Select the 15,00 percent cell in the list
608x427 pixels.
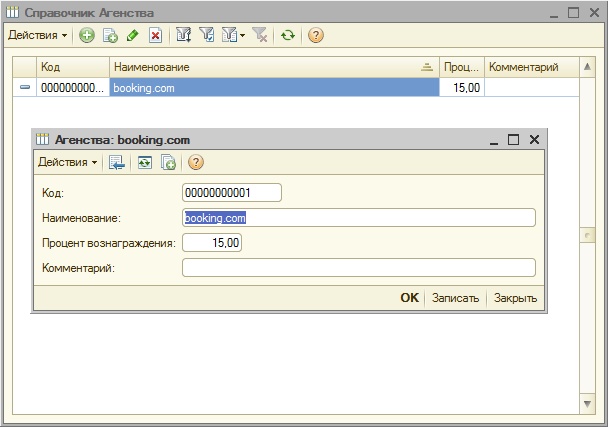(461, 88)
